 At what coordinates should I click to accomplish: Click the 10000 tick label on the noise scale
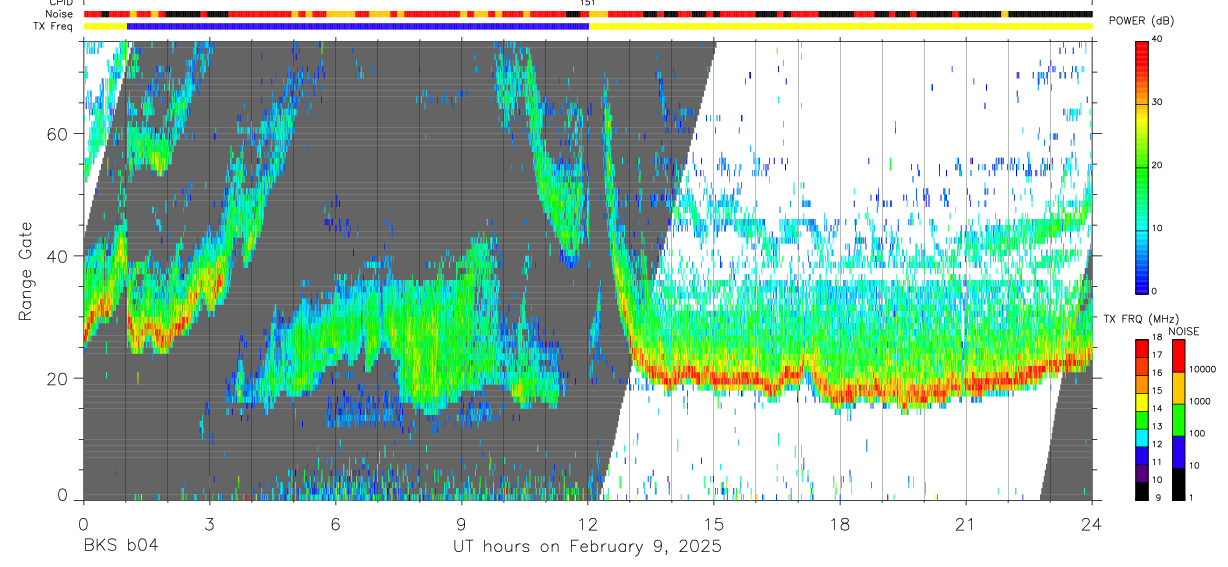pyautogui.click(x=1204, y=371)
